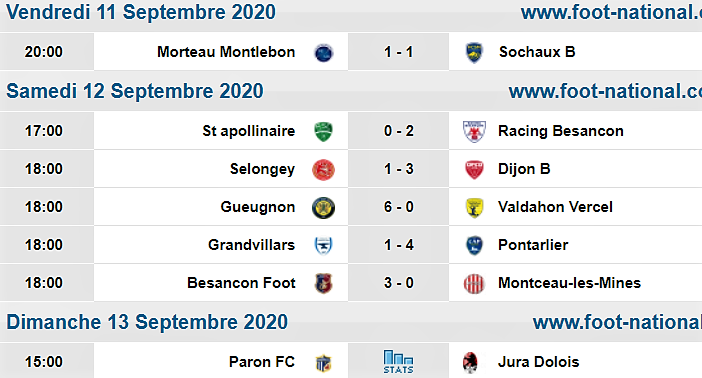Image resolution: width=702 pixels, height=378 pixels.
Task: Click the Sochaux B club crest
Action: (x=474, y=52)
